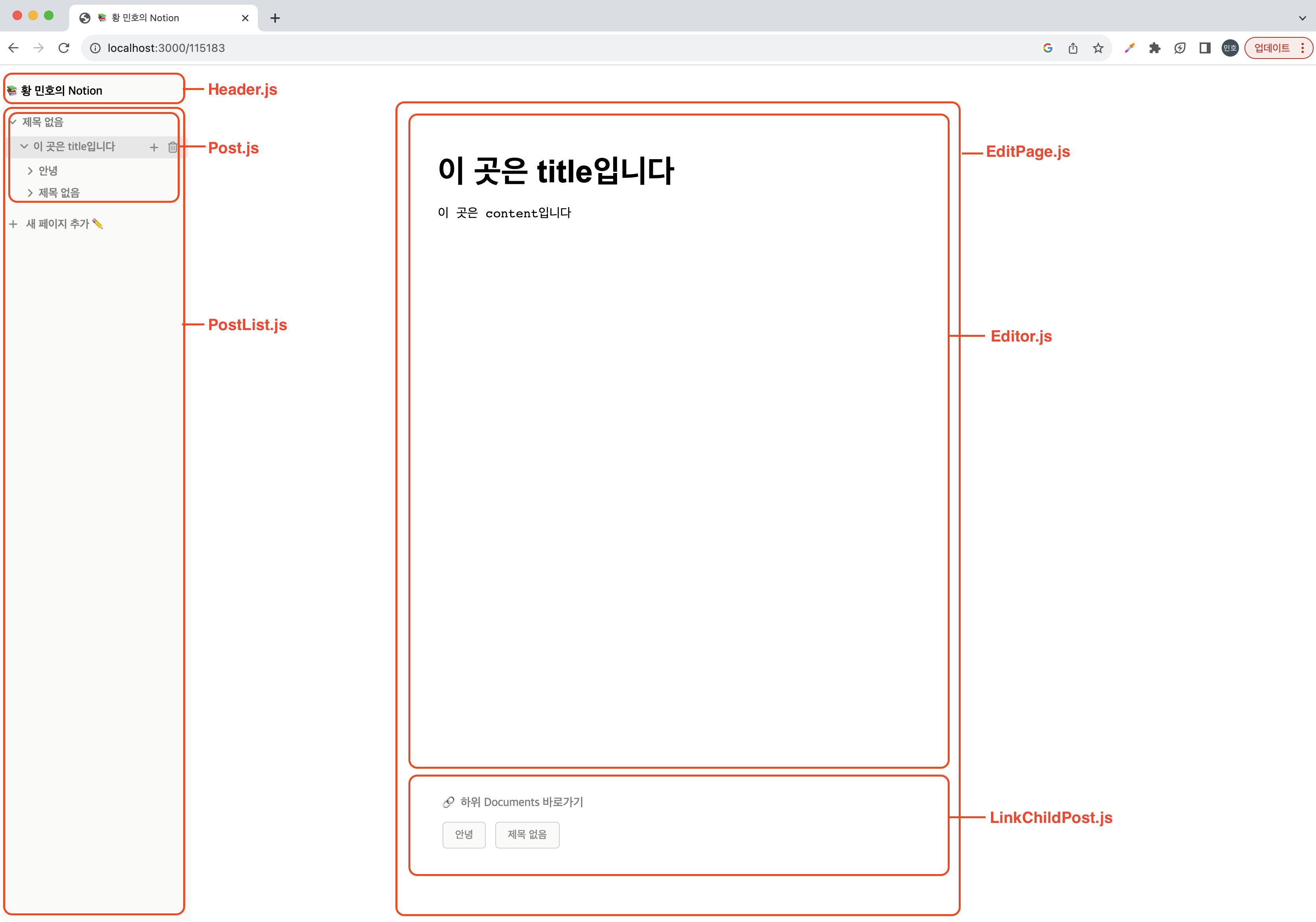The height and width of the screenshot is (922, 1316).
Task: Click the '제목 없음' child link button
Action: click(x=527, y=834)
